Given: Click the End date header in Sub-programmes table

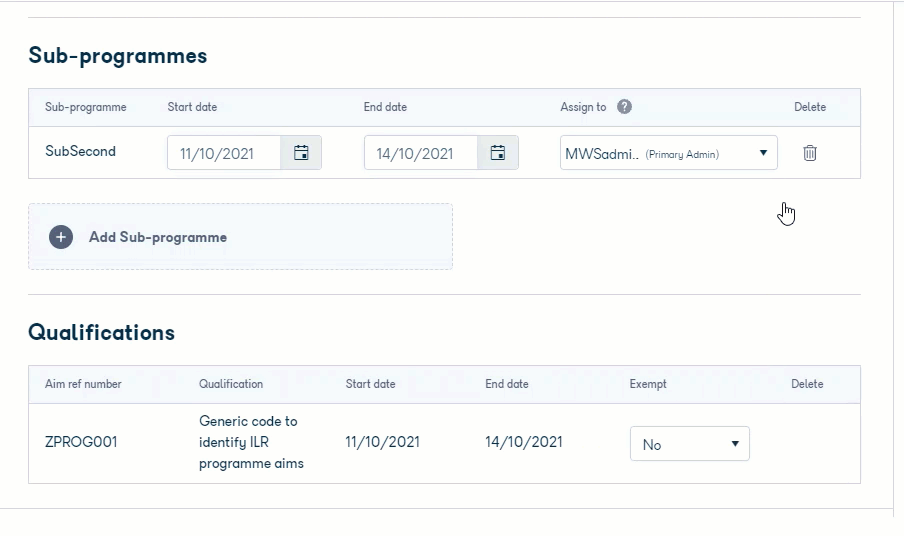Looking at the screenshot, I should click(385, 107).
